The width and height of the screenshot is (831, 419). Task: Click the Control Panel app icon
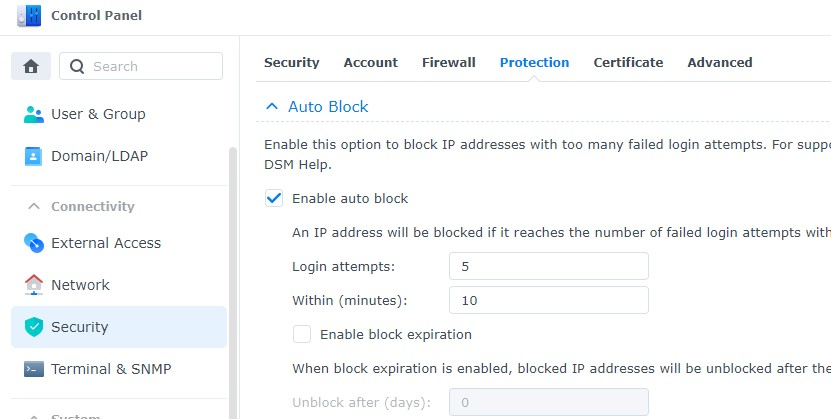click(30, 15)
